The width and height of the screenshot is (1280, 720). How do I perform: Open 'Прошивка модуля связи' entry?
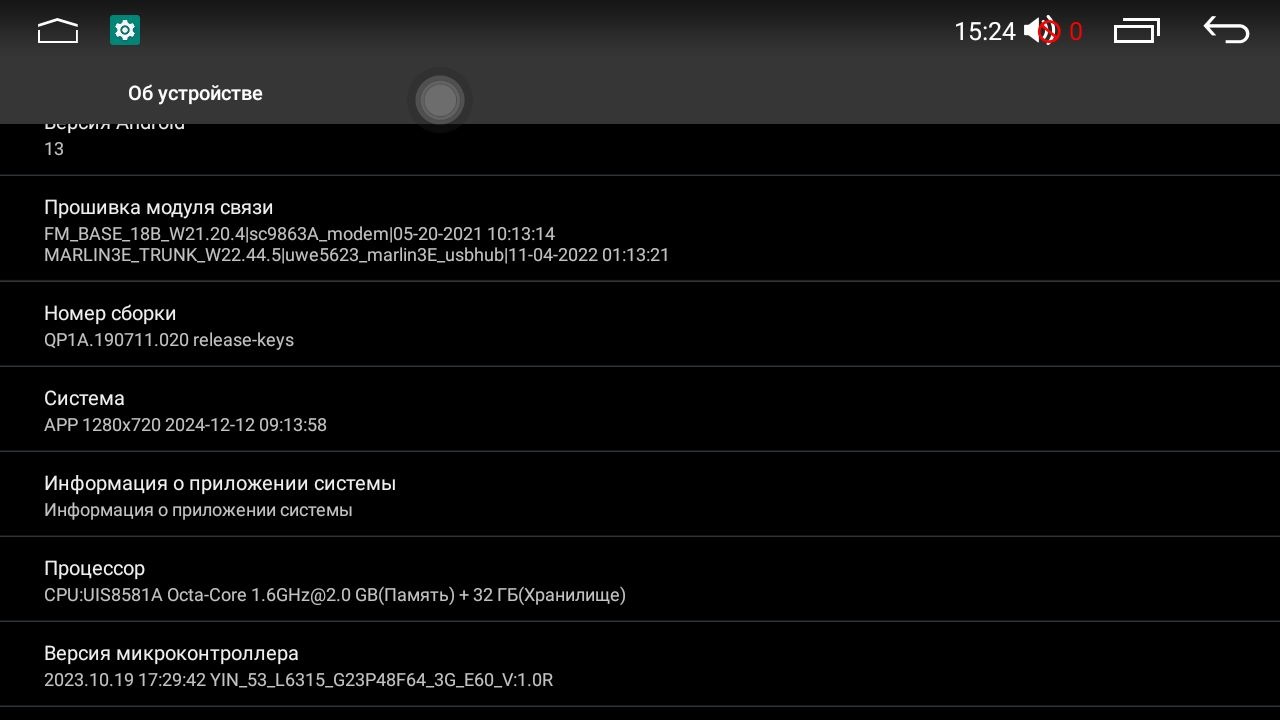tap(640, 229)
